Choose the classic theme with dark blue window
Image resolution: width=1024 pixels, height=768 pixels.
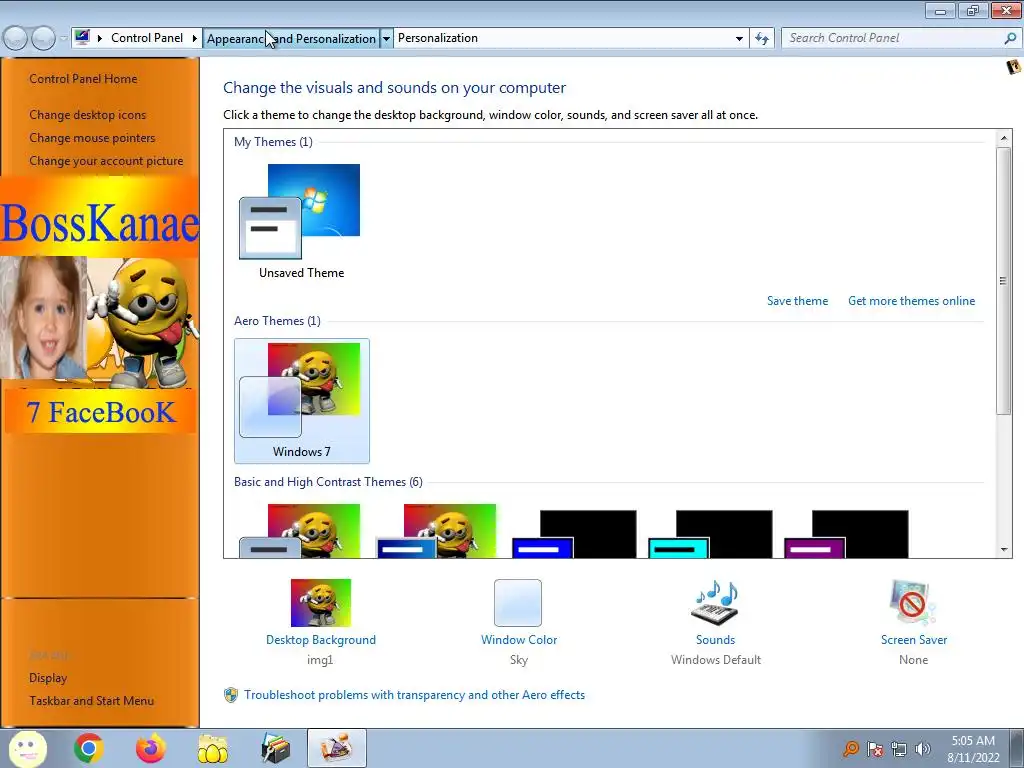[x=436, y=531]
